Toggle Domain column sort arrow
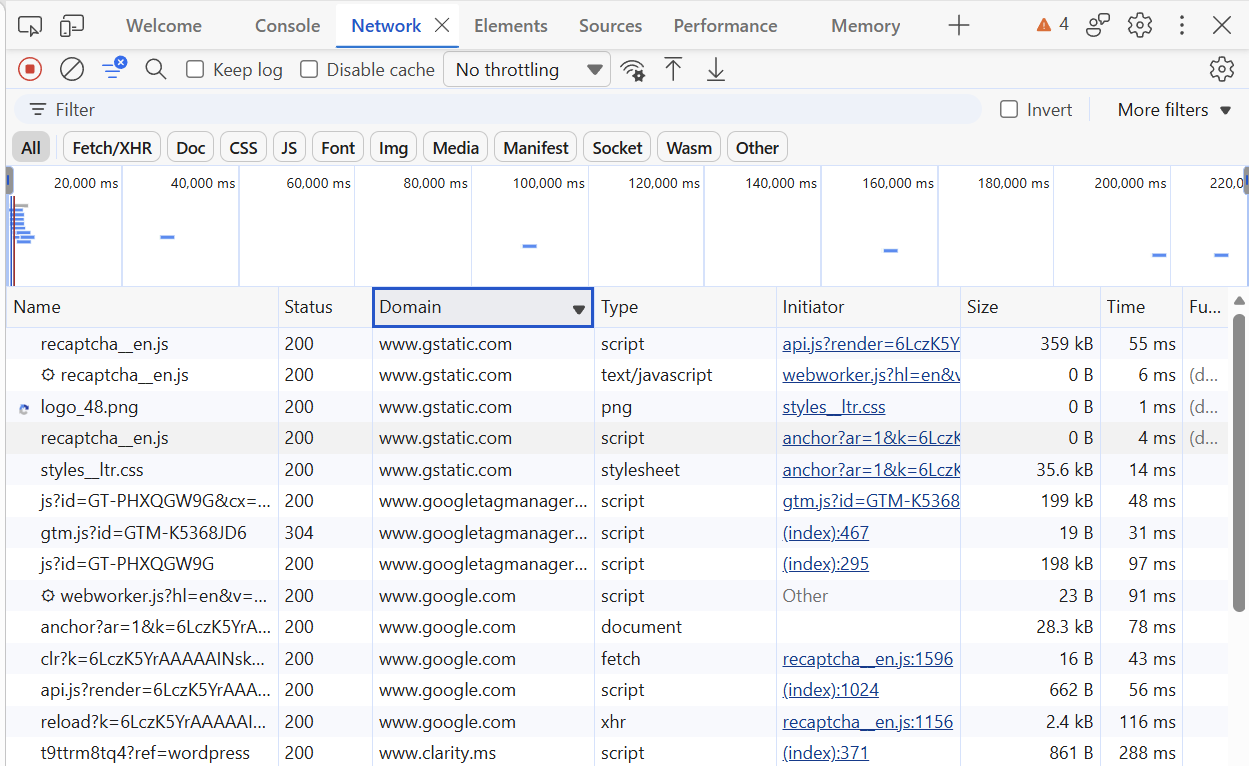Image resolution: width=1249 pixels, height=766 pixels. (578, 309)
